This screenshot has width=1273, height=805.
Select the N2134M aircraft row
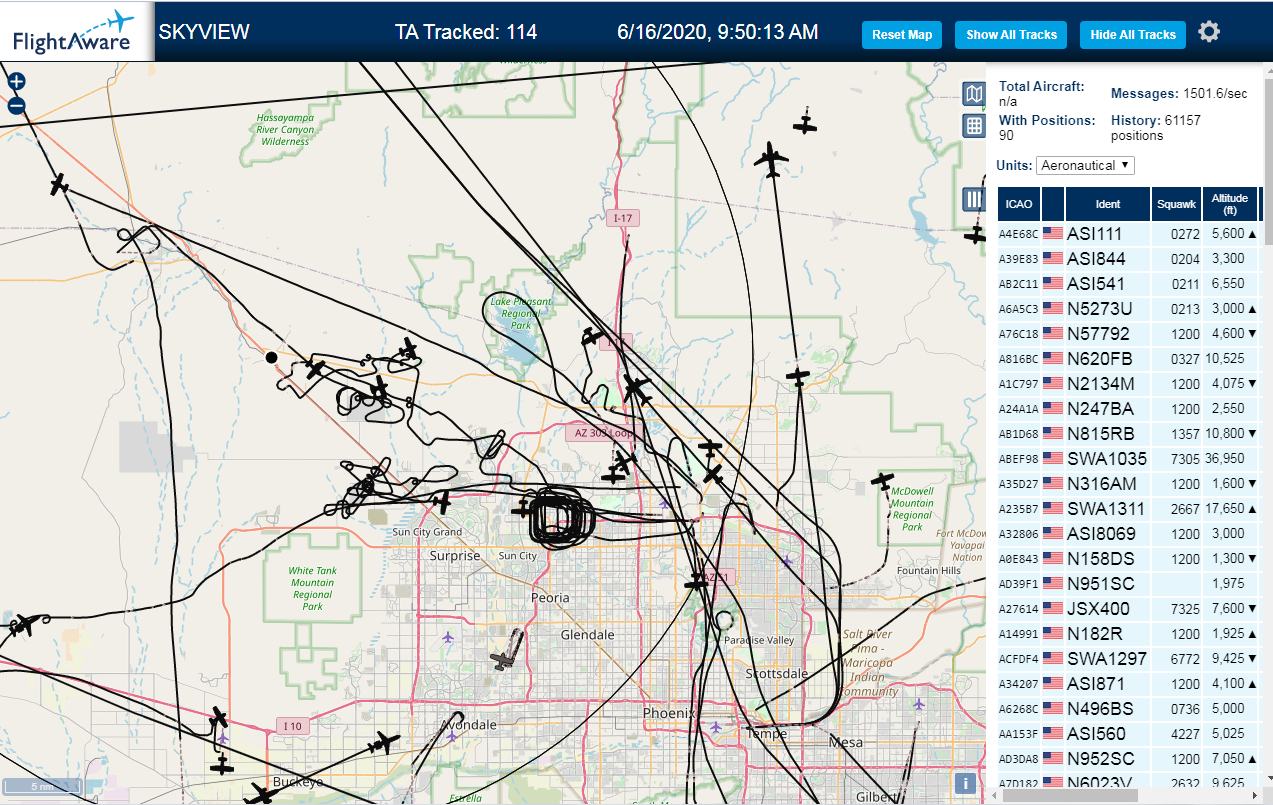tap(1130, 384)
